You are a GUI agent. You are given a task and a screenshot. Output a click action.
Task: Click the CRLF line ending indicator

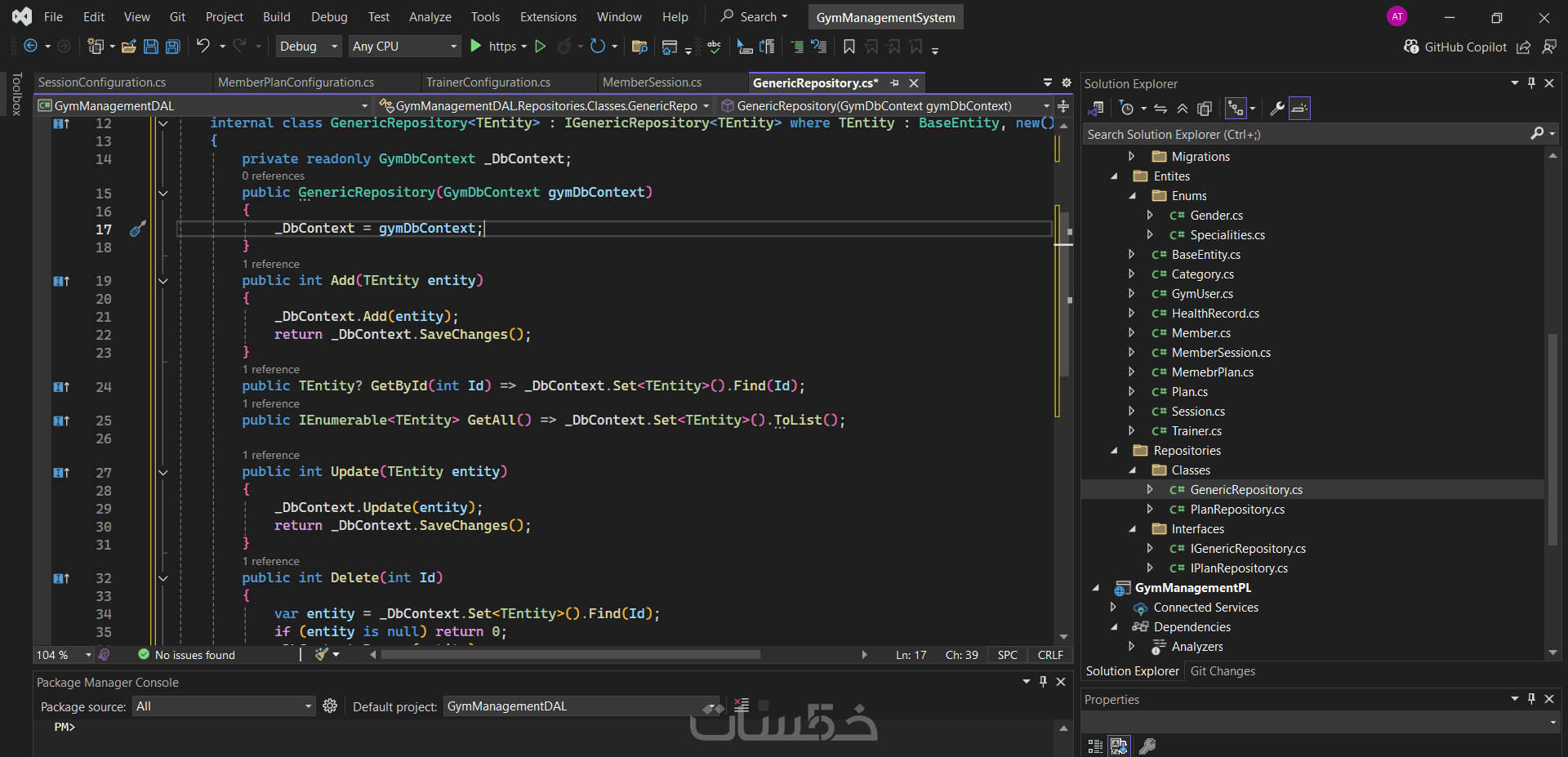[1050, 655]
